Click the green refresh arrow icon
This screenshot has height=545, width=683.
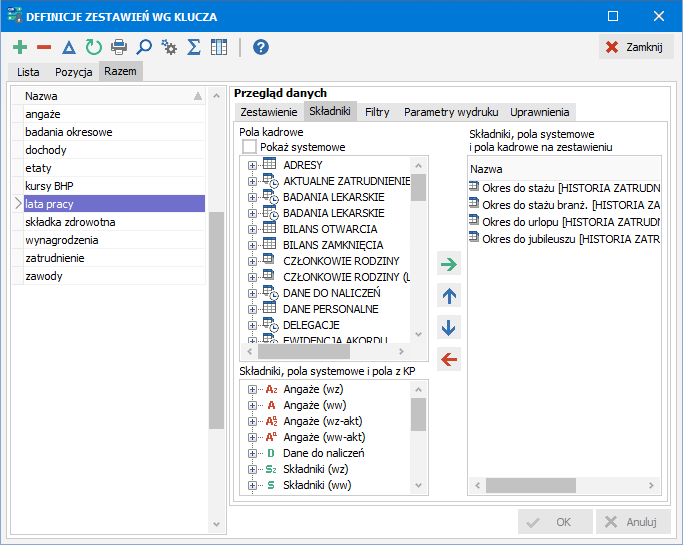[x=93, y=47]
